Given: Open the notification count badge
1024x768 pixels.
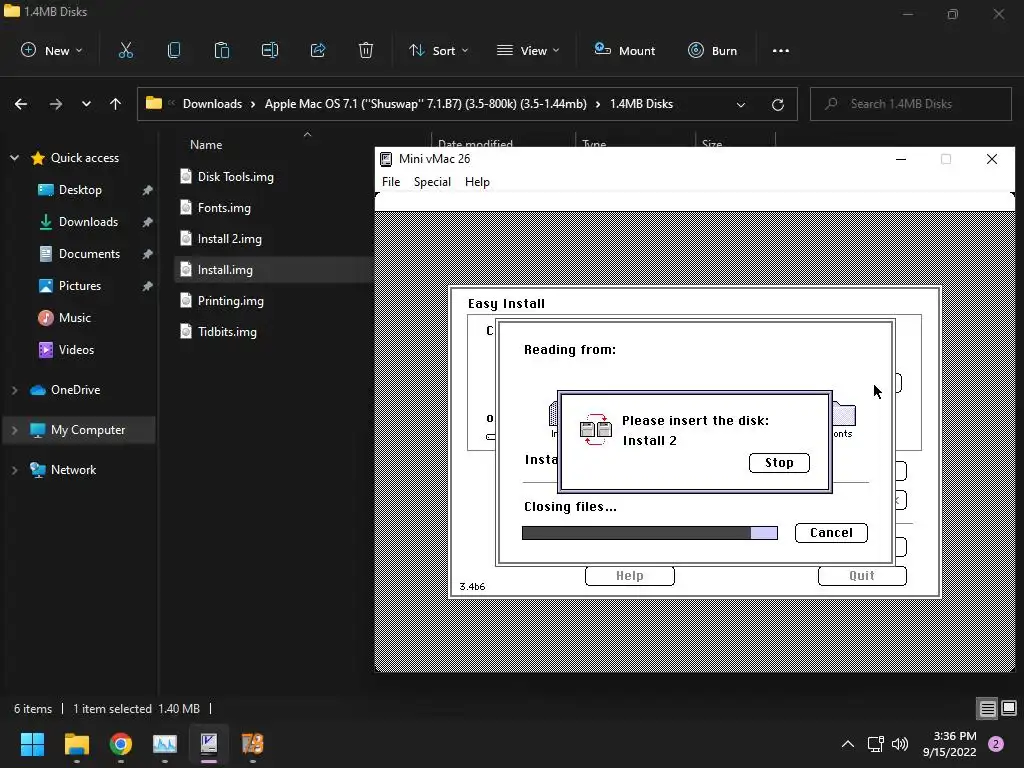Looking at the screenshot, I should pyautogui.click(x=996, y=744).
